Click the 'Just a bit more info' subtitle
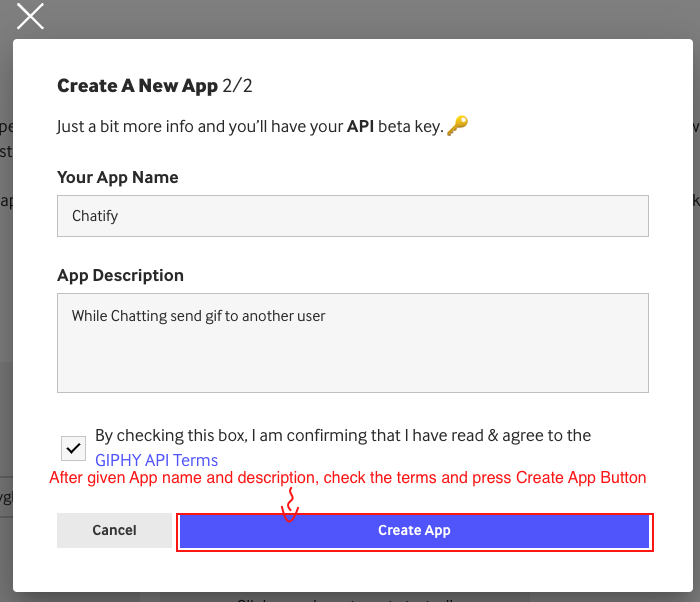This screenshot has height=602, width=700. pyautogui.click(x=200, y=127)
